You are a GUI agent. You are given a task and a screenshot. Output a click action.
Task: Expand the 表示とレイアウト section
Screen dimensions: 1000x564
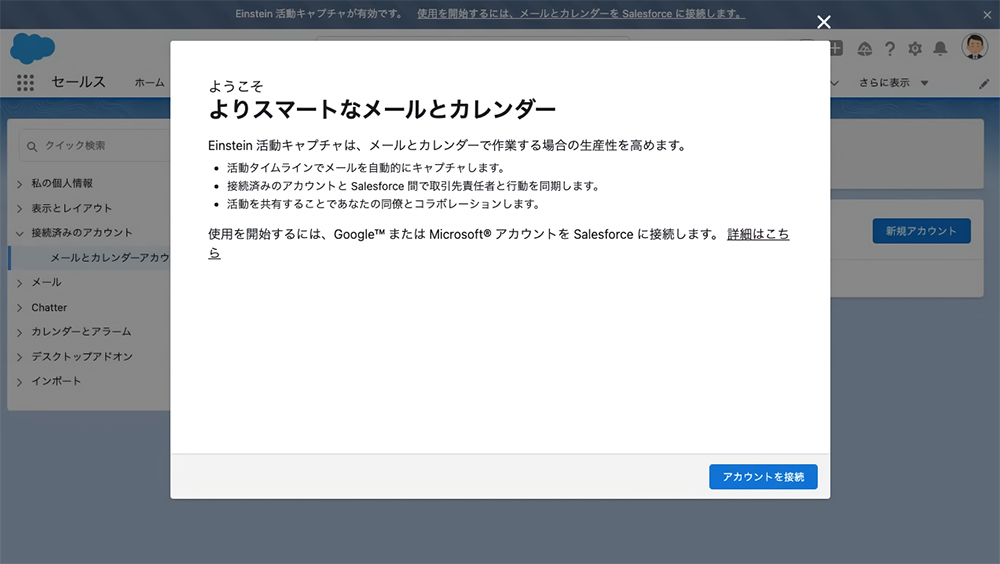click(x=71, y=208)
